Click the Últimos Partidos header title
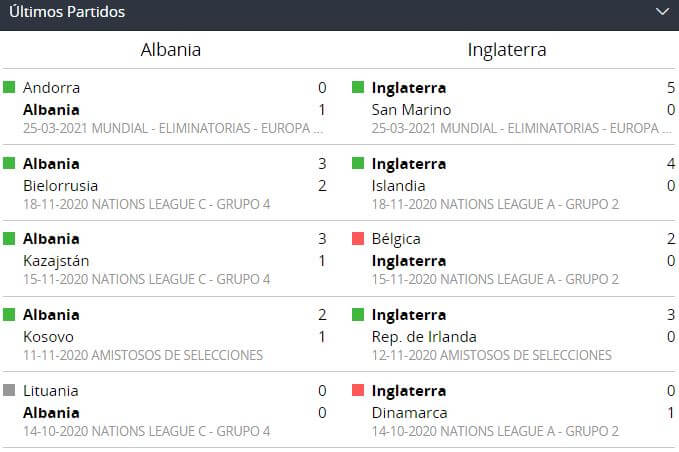679x452 pixels. [67, 12]
